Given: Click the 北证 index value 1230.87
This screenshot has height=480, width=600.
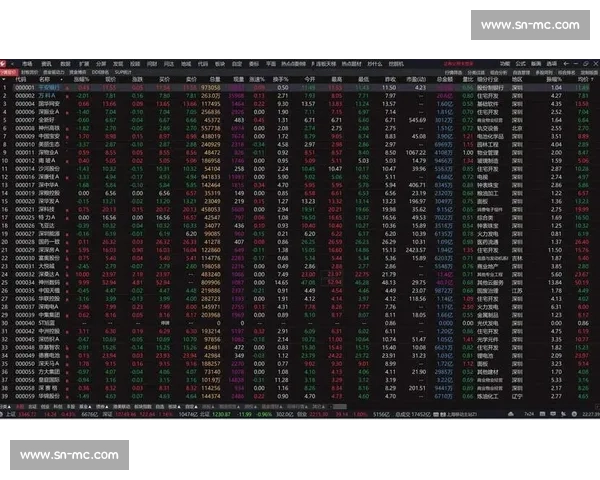Looking at the screenshot, I should pyautogui.click(x=222, y=414).
